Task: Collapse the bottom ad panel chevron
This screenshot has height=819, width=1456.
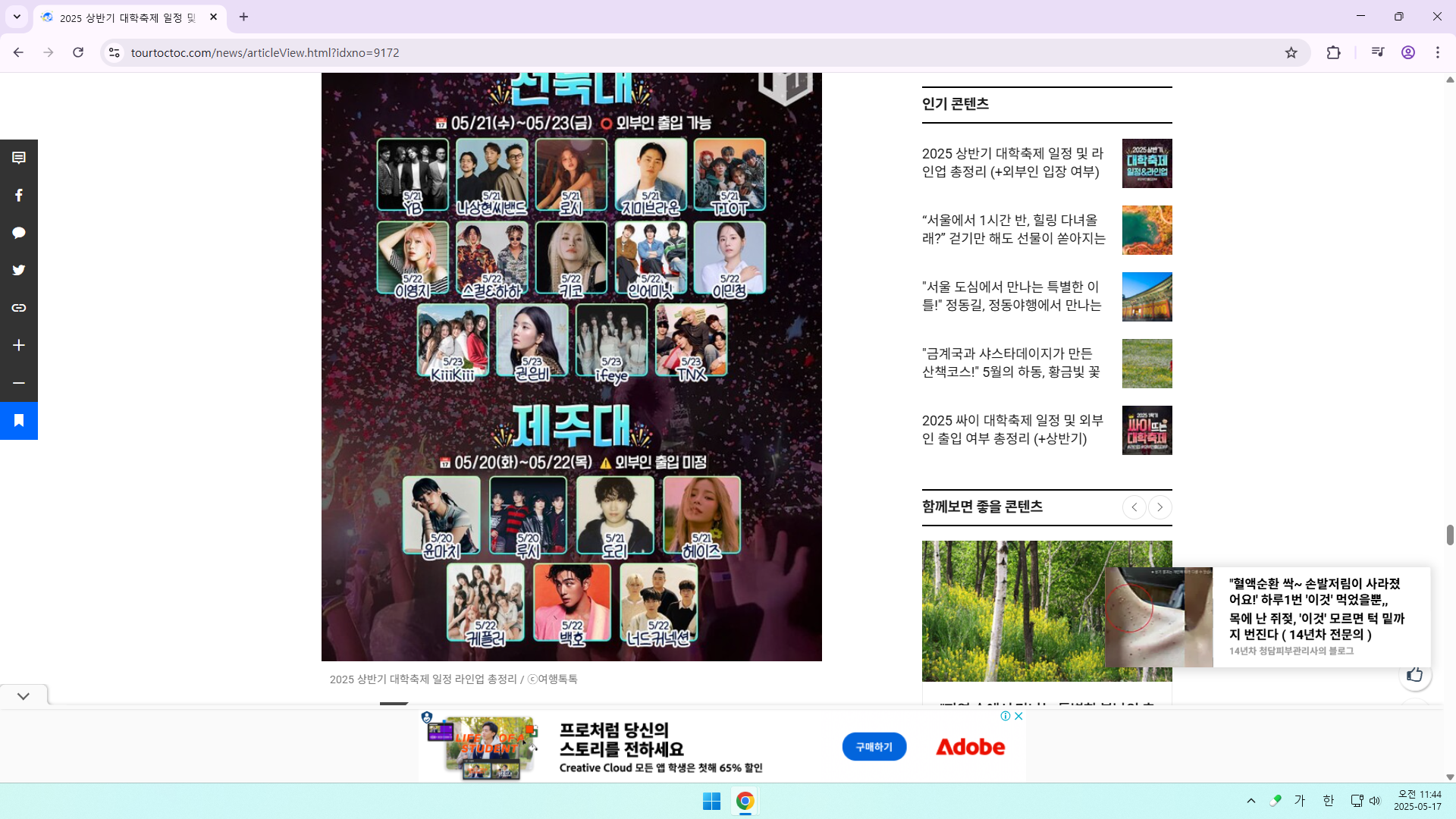Action: [x=24, y=696]
